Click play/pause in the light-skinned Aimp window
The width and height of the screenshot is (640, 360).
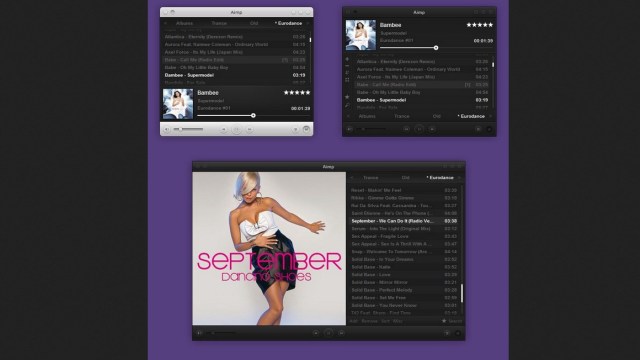pos(236,129)
